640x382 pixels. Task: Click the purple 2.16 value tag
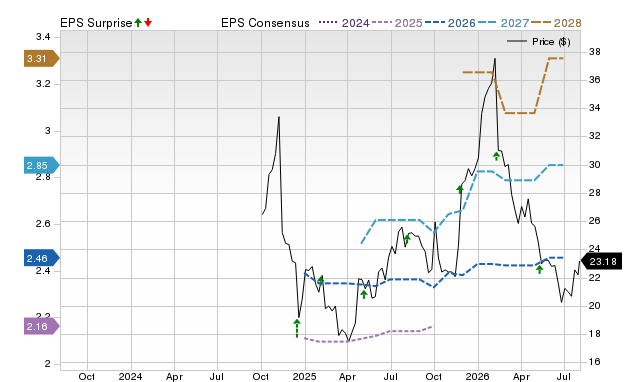click(42, 326)
